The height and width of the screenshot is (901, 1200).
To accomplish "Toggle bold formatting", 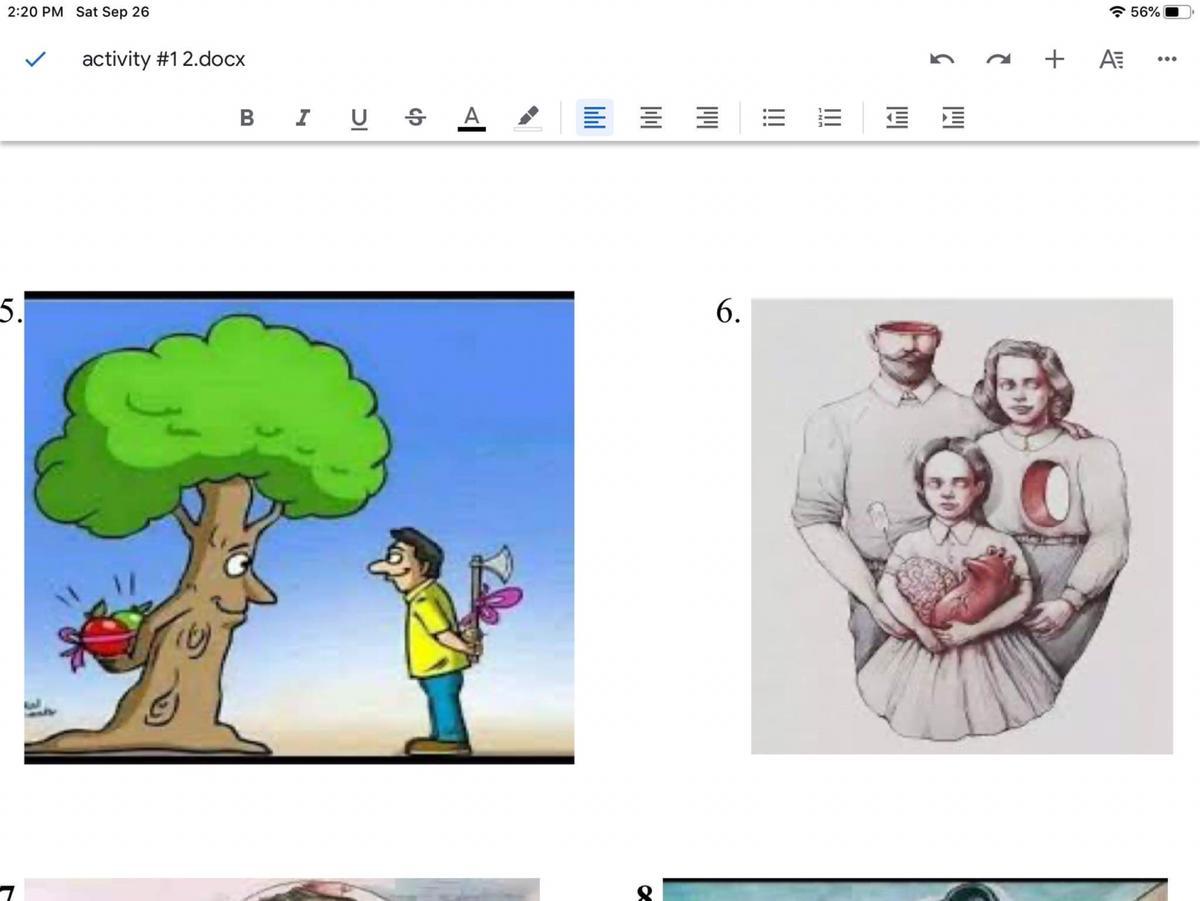I will click(246, 118).
